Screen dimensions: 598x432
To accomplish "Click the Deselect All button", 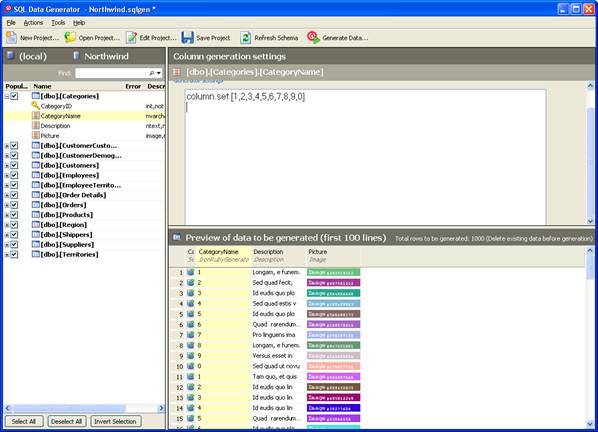I will [66, 421].
